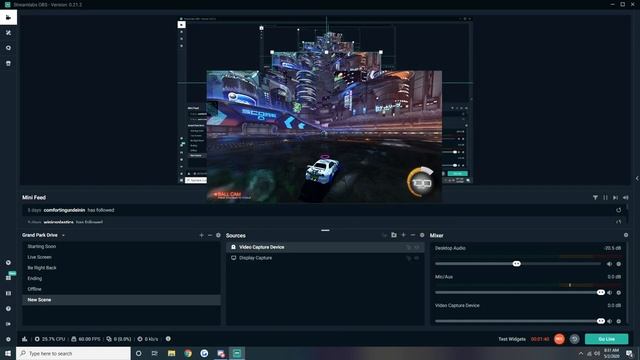Viewport: 640px width, 360px height.
Task: Open the Help question-mark icon in sidebar
Action: 8,309
